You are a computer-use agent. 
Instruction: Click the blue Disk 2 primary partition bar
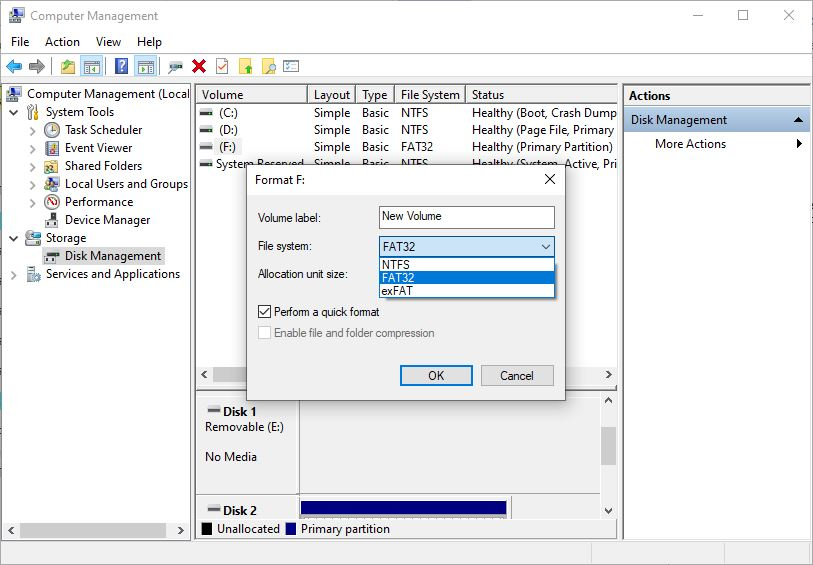pos(403,508)
